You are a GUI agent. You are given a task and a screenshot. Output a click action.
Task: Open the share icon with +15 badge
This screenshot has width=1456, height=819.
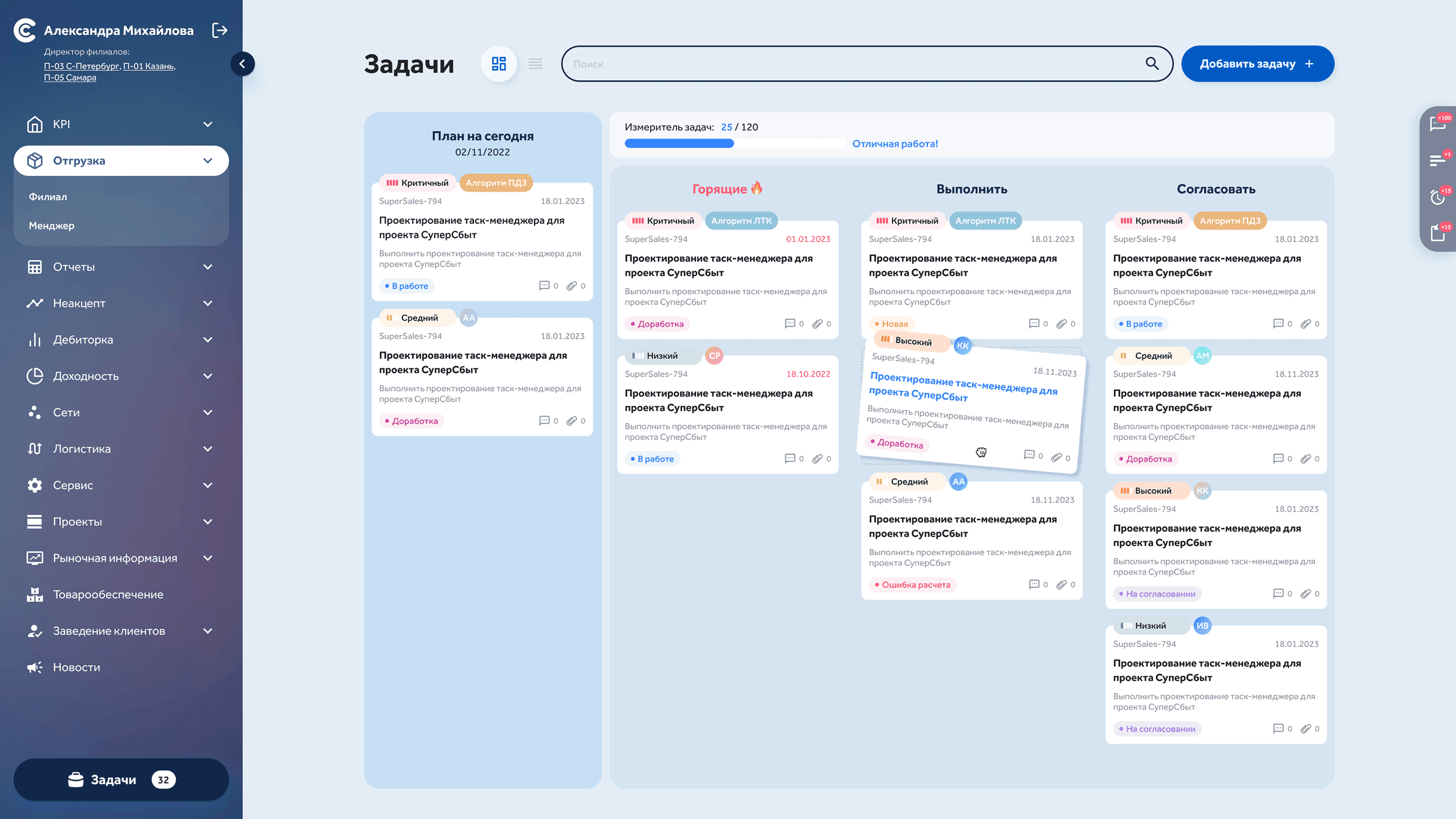coord(1437,233)
